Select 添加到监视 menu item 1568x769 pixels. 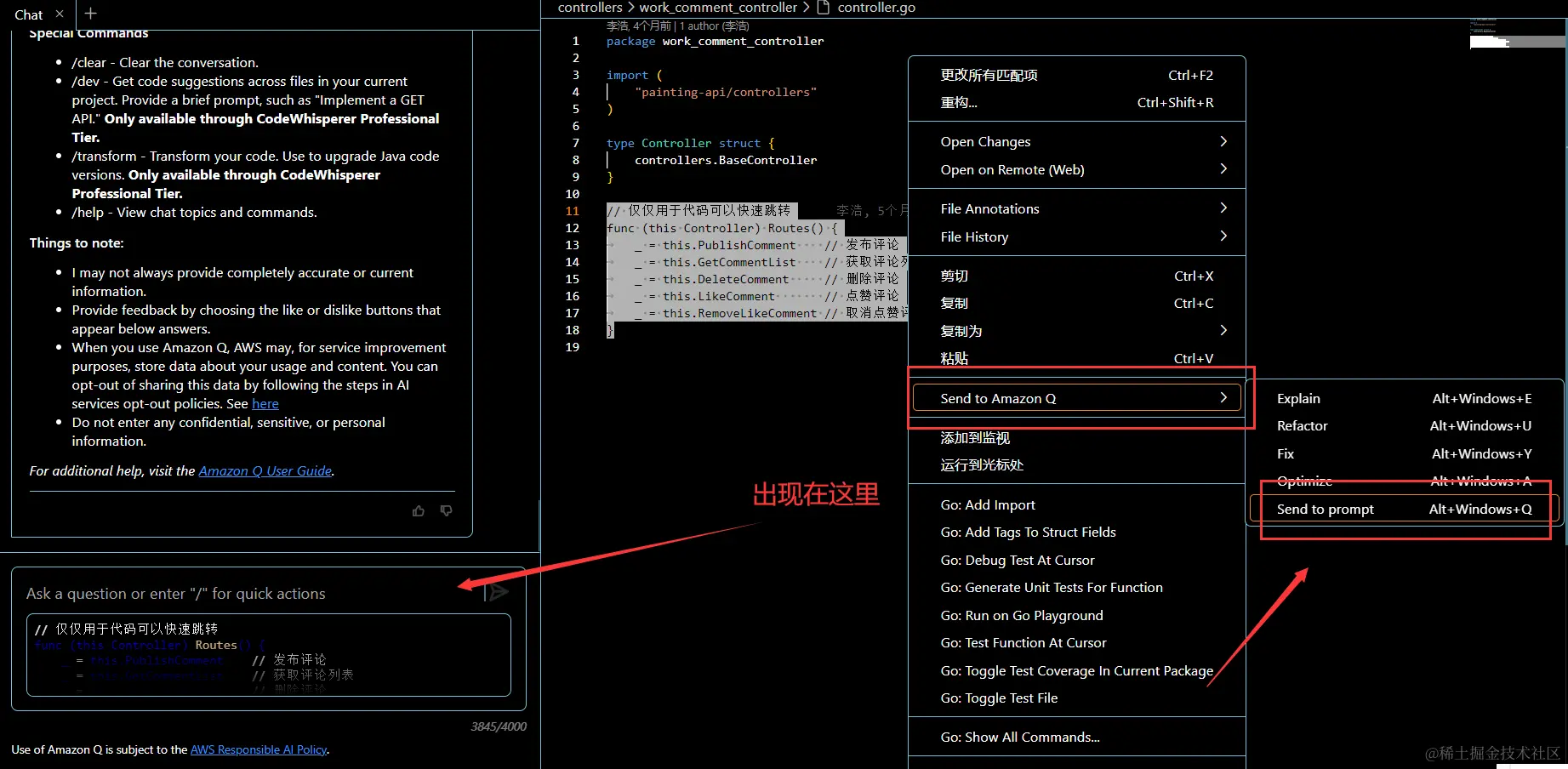[x=1076, y=437]
